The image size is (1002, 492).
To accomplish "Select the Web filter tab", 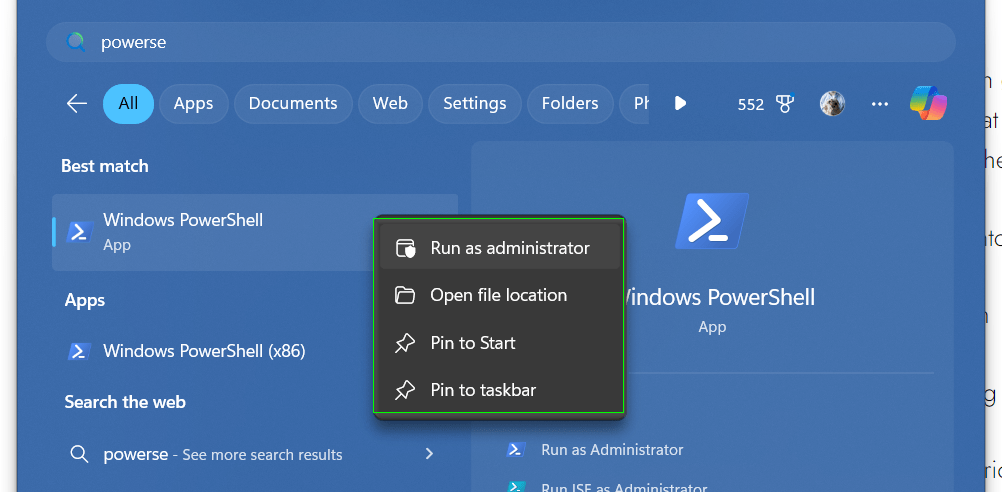I will point(390,103).
